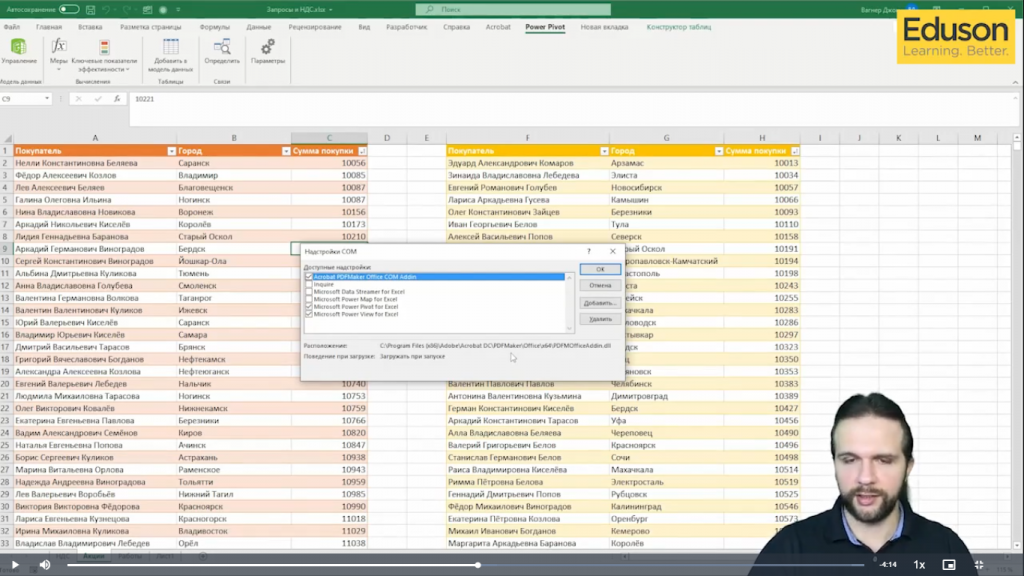Switch to the Главная tab
Viewport: 1024px width, 576px height.
tap(49, 27)
